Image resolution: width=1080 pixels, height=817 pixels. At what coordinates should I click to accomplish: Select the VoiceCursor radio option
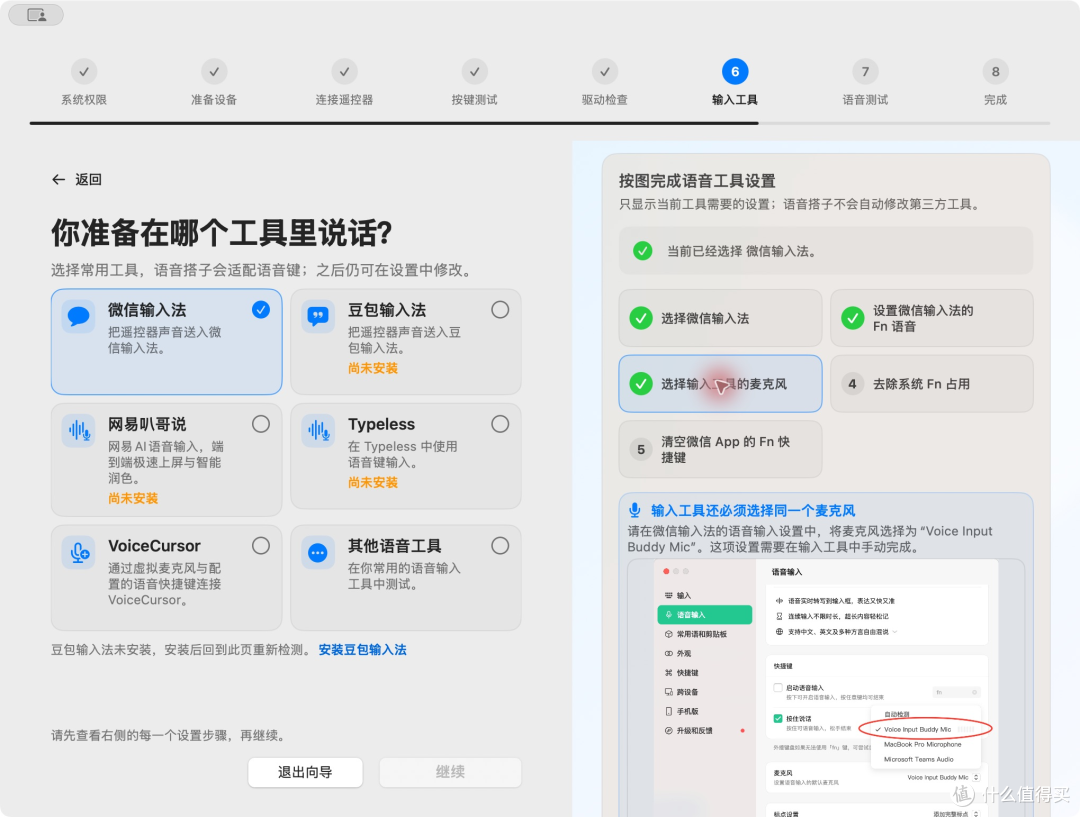point(261,546)
